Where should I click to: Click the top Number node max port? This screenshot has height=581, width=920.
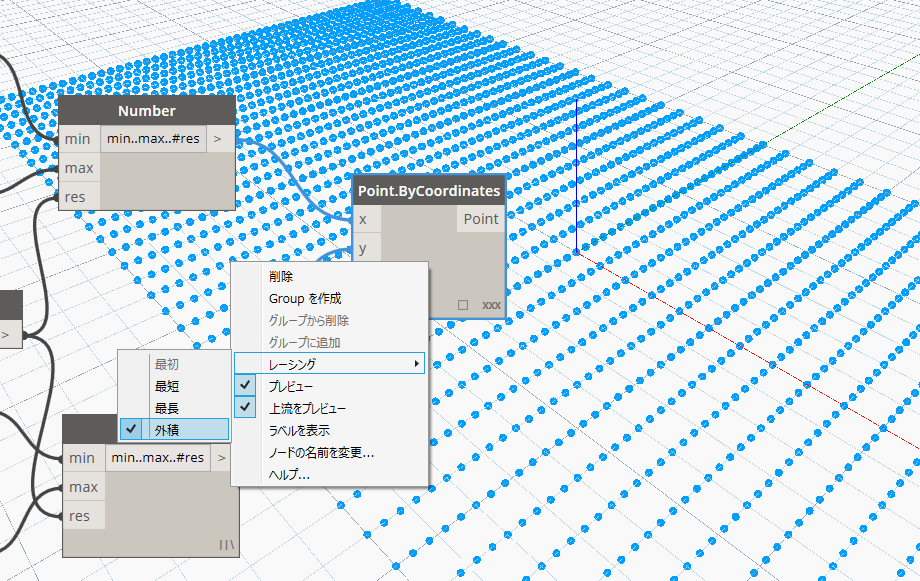click(79, 168)
